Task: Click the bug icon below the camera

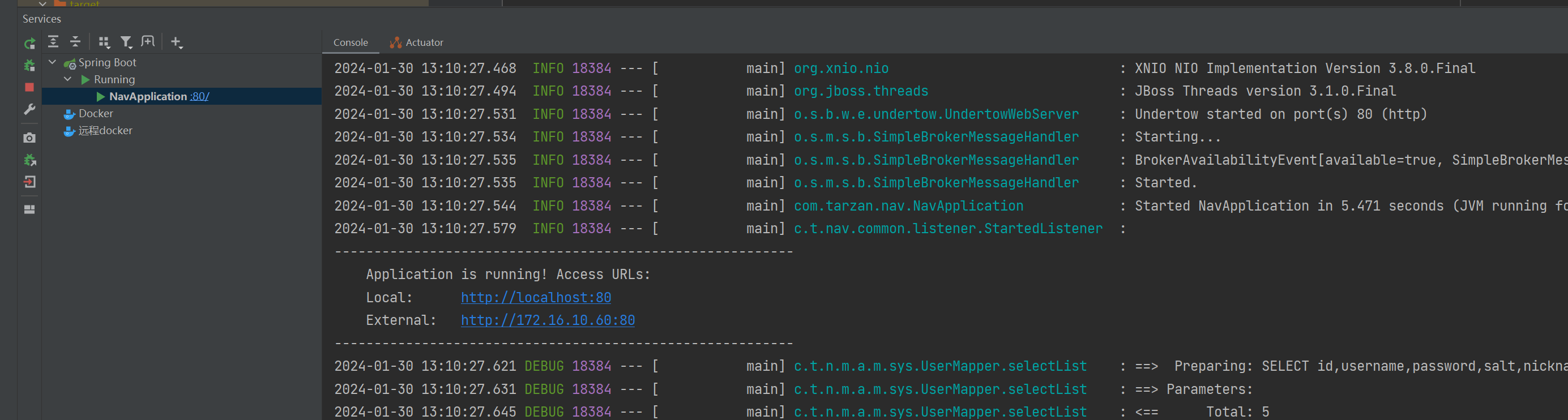Action: tap(29, 160)
